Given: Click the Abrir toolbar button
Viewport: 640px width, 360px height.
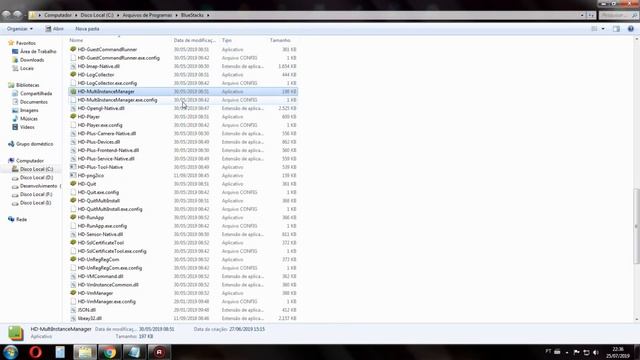Looking at the screenshot, I should (54, 29).
